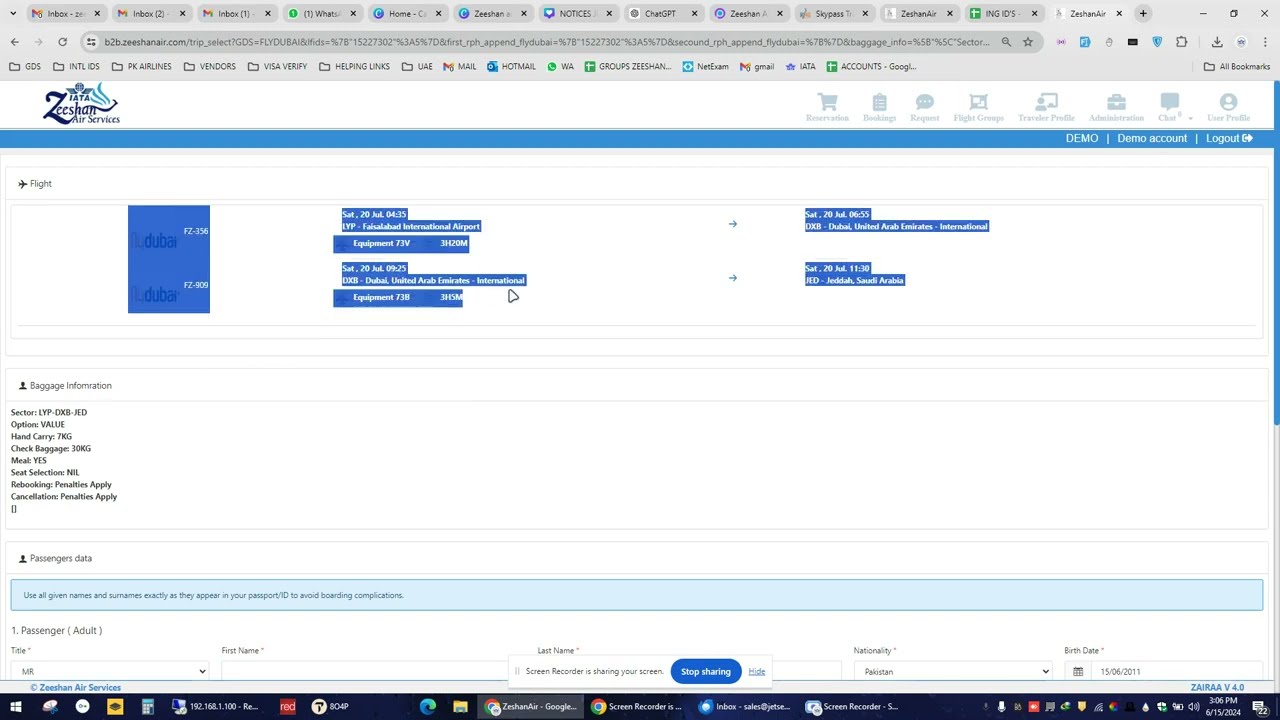Click the browser back arrow
This screenshot has height=720, width=1280.
[14, 42]
